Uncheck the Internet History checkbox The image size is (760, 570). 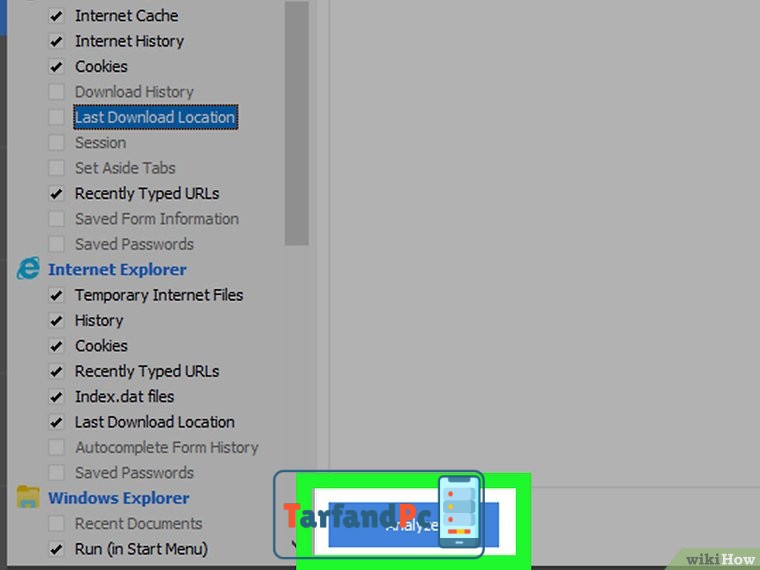(56, 41)
